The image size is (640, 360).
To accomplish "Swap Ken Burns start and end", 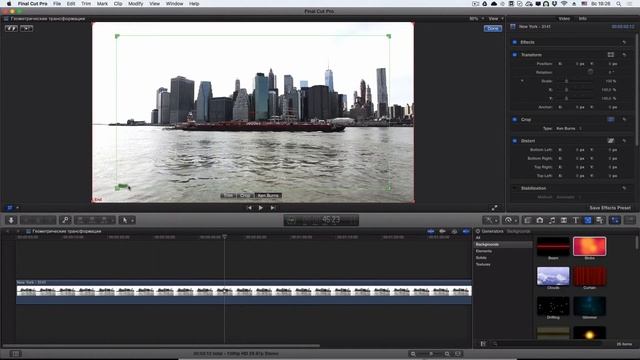I will (x=11, y=28).
